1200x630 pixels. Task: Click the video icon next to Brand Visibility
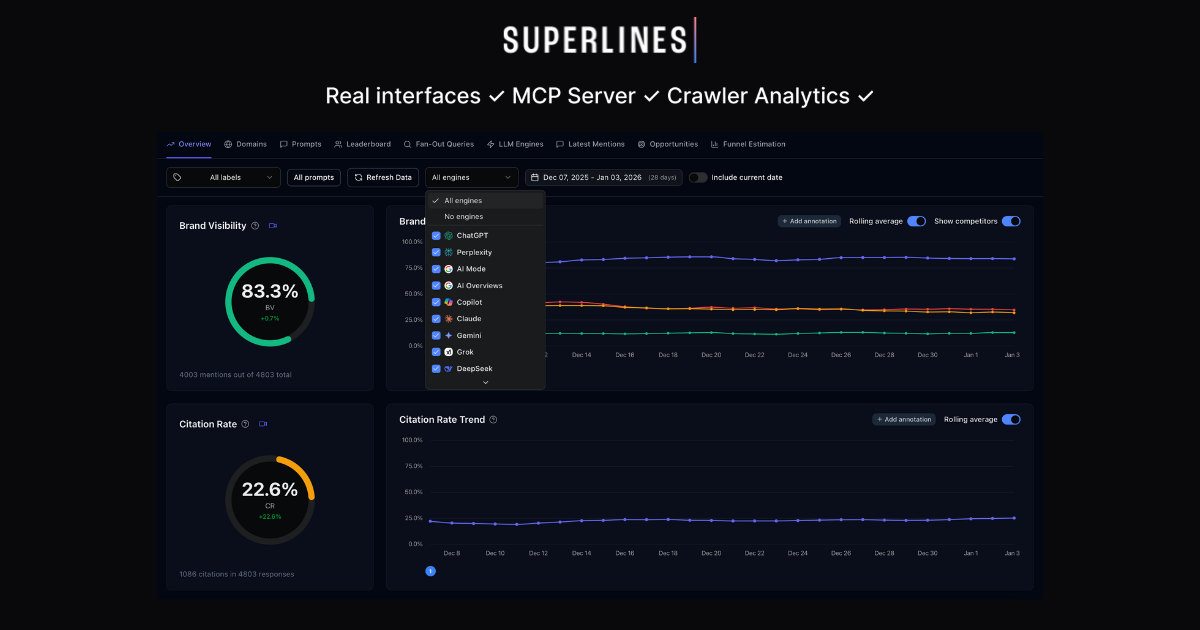[274, 225]
